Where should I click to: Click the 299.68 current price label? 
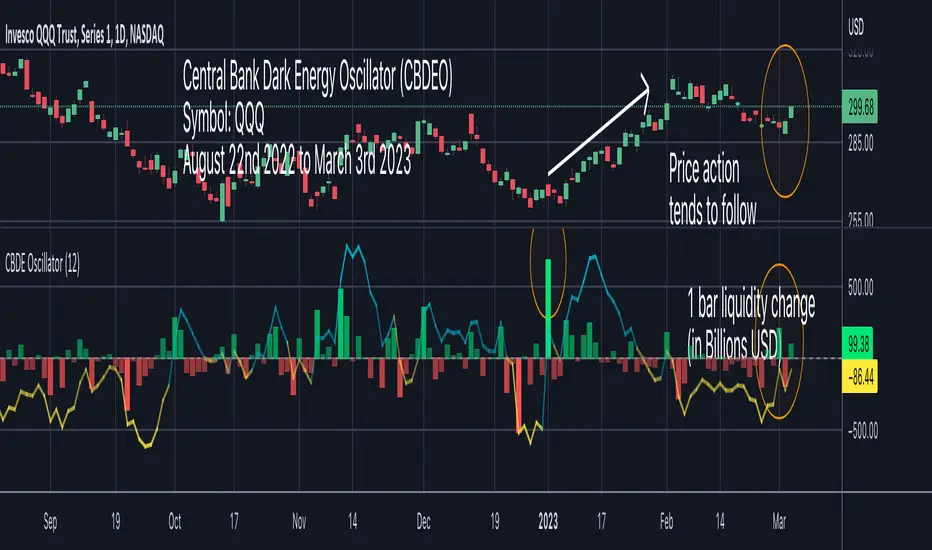click(859, 107)
